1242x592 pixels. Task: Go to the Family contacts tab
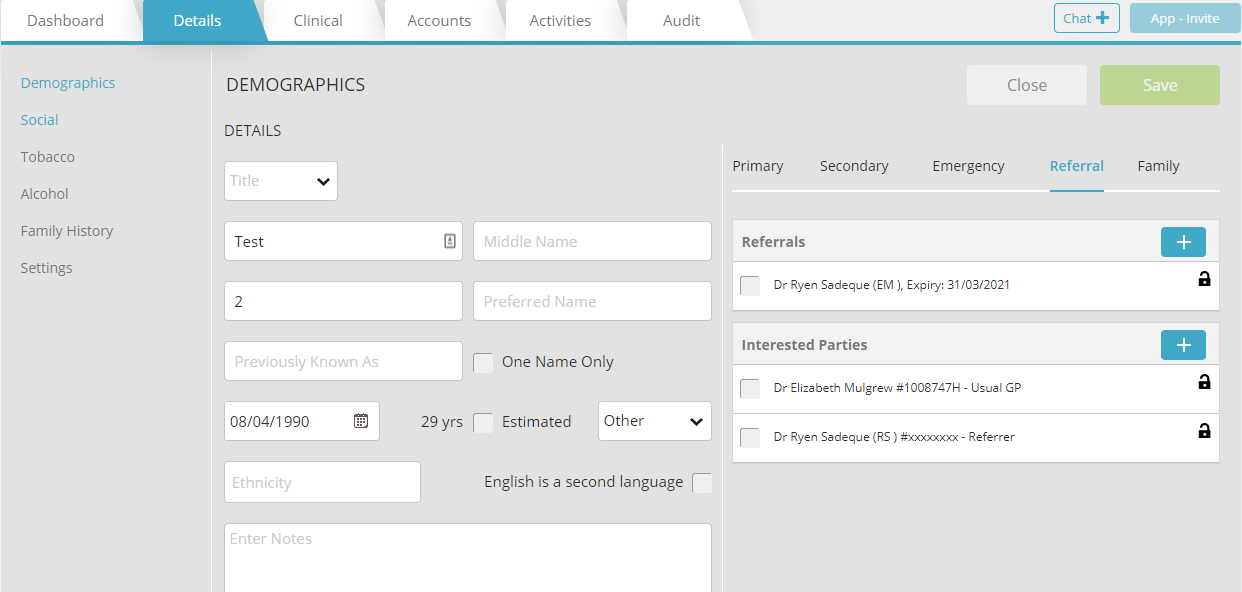point(1158,166)
